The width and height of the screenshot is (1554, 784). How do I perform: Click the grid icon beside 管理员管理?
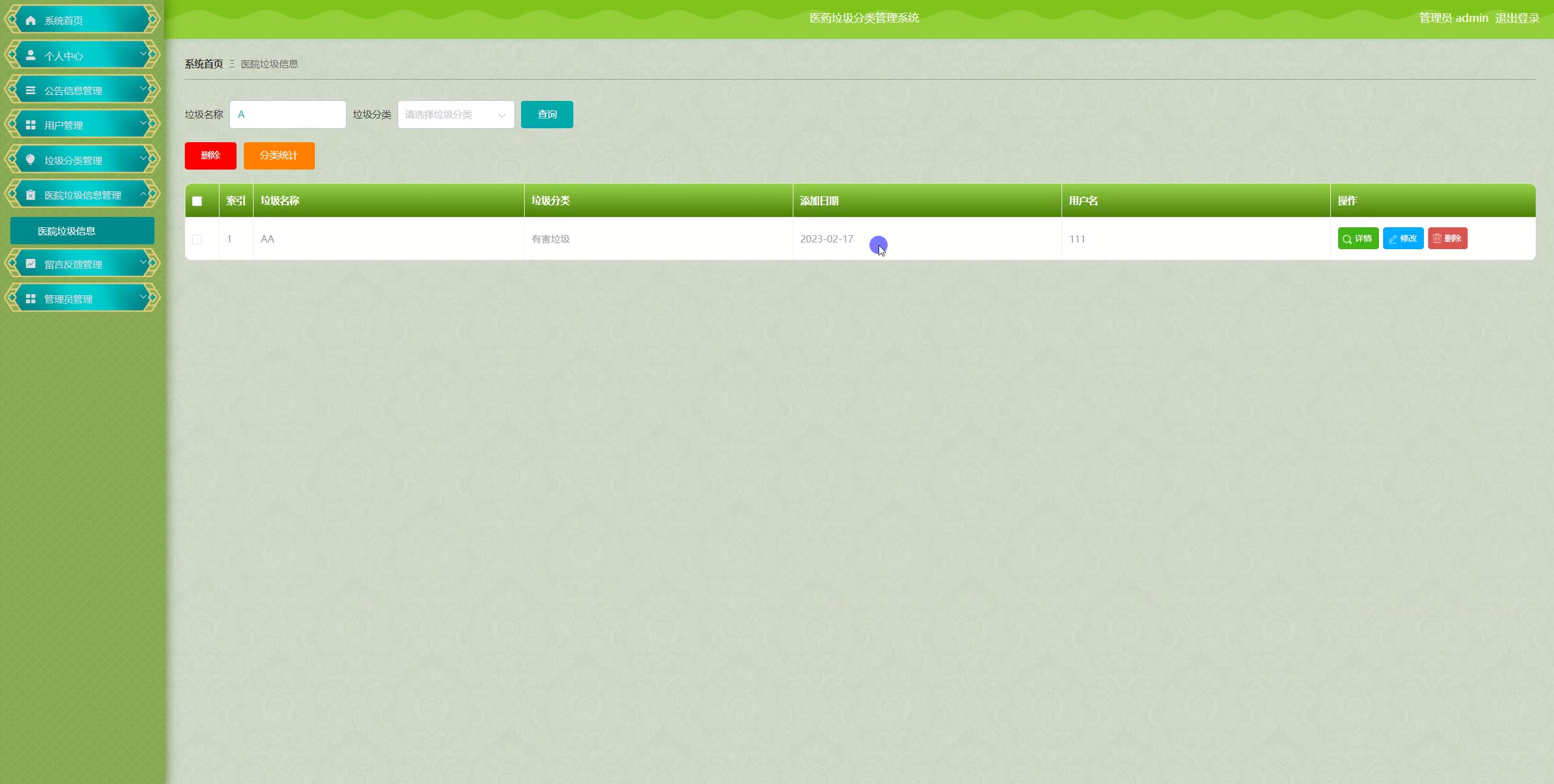click(x=30, y=298)
